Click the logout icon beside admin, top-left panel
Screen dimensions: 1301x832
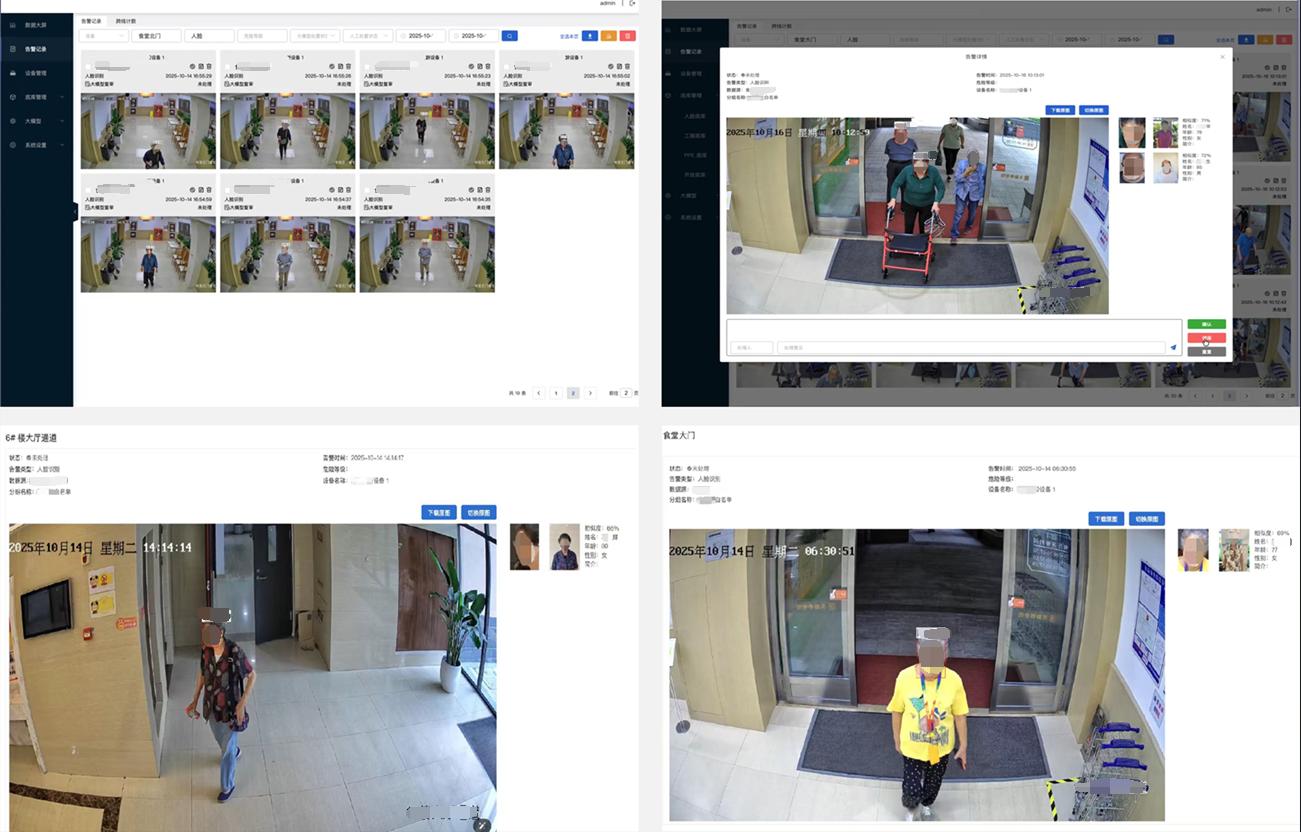[x=632, y=4]
